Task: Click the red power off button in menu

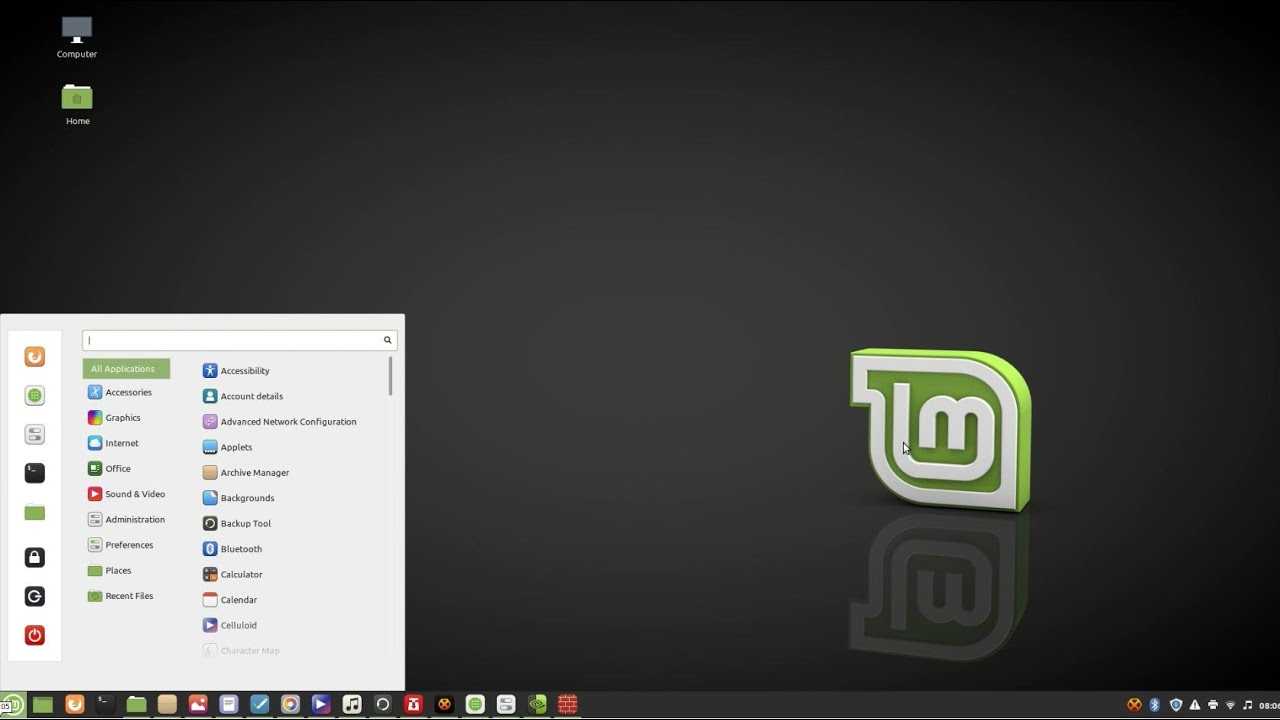Action: [x=35, y=635]
